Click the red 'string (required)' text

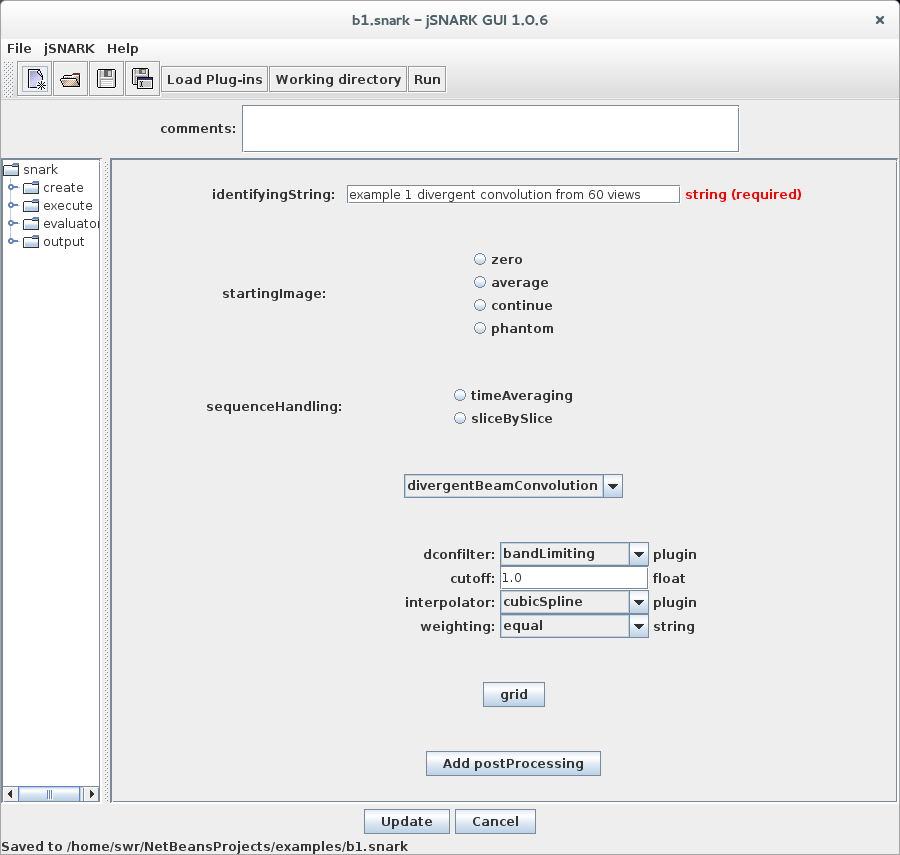click(743, 195)
